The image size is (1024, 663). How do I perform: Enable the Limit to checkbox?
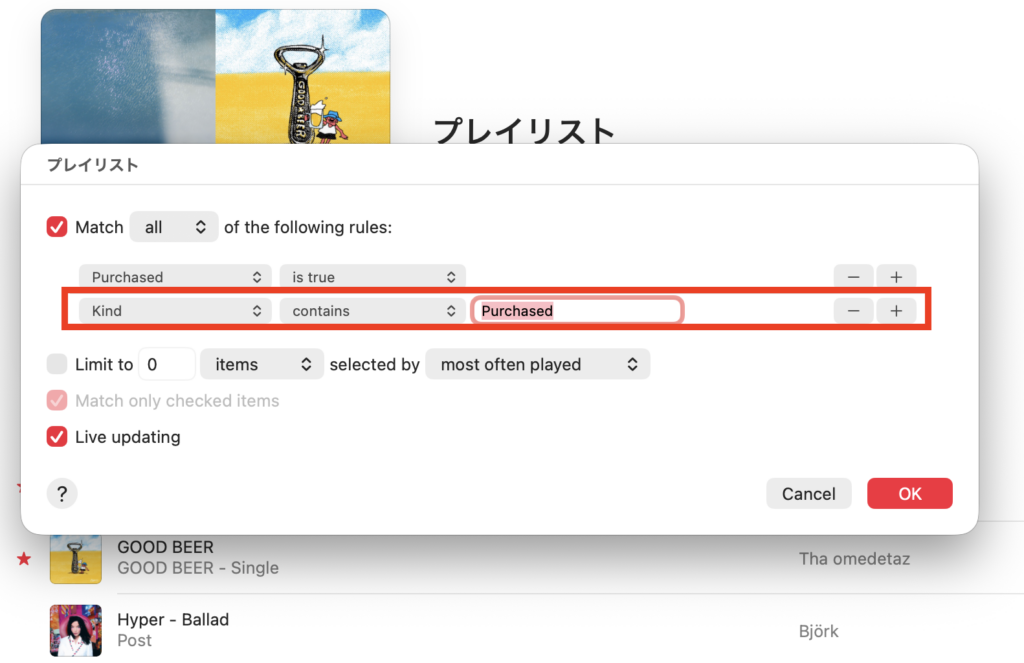[57, 364]
